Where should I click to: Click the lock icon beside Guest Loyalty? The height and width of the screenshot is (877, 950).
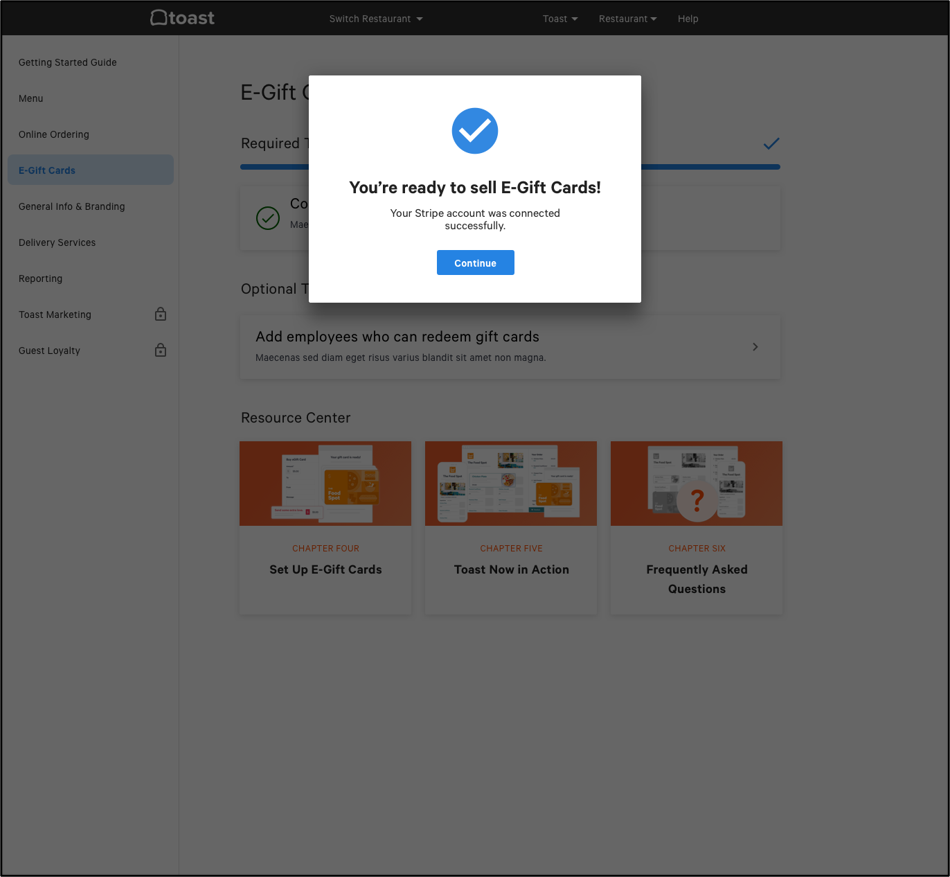tap(161, 350)
